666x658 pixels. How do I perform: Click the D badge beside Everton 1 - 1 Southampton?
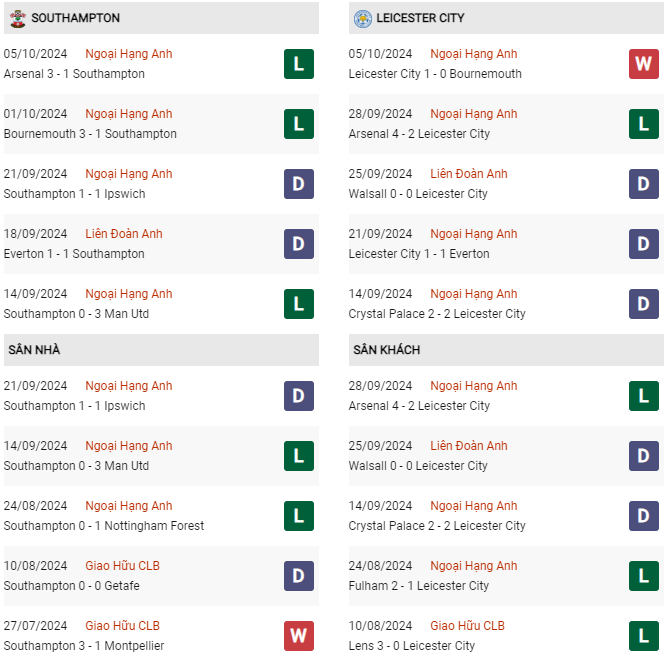coord(299,244)
